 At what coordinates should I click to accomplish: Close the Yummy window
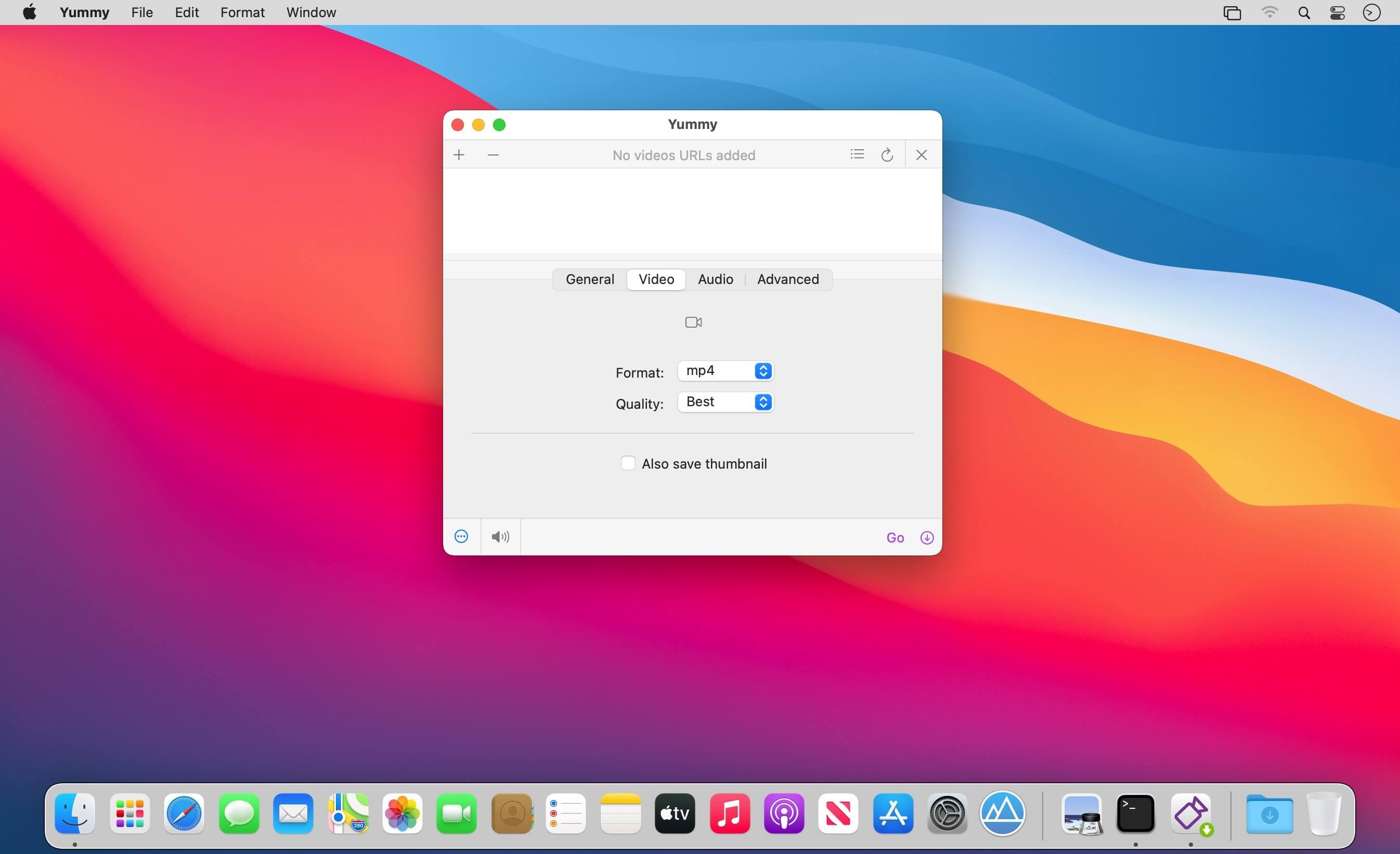coord(458,124)
